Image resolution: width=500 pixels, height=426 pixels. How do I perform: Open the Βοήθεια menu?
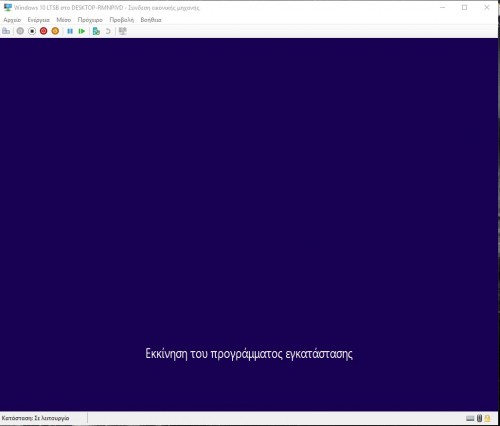(151, 20)
